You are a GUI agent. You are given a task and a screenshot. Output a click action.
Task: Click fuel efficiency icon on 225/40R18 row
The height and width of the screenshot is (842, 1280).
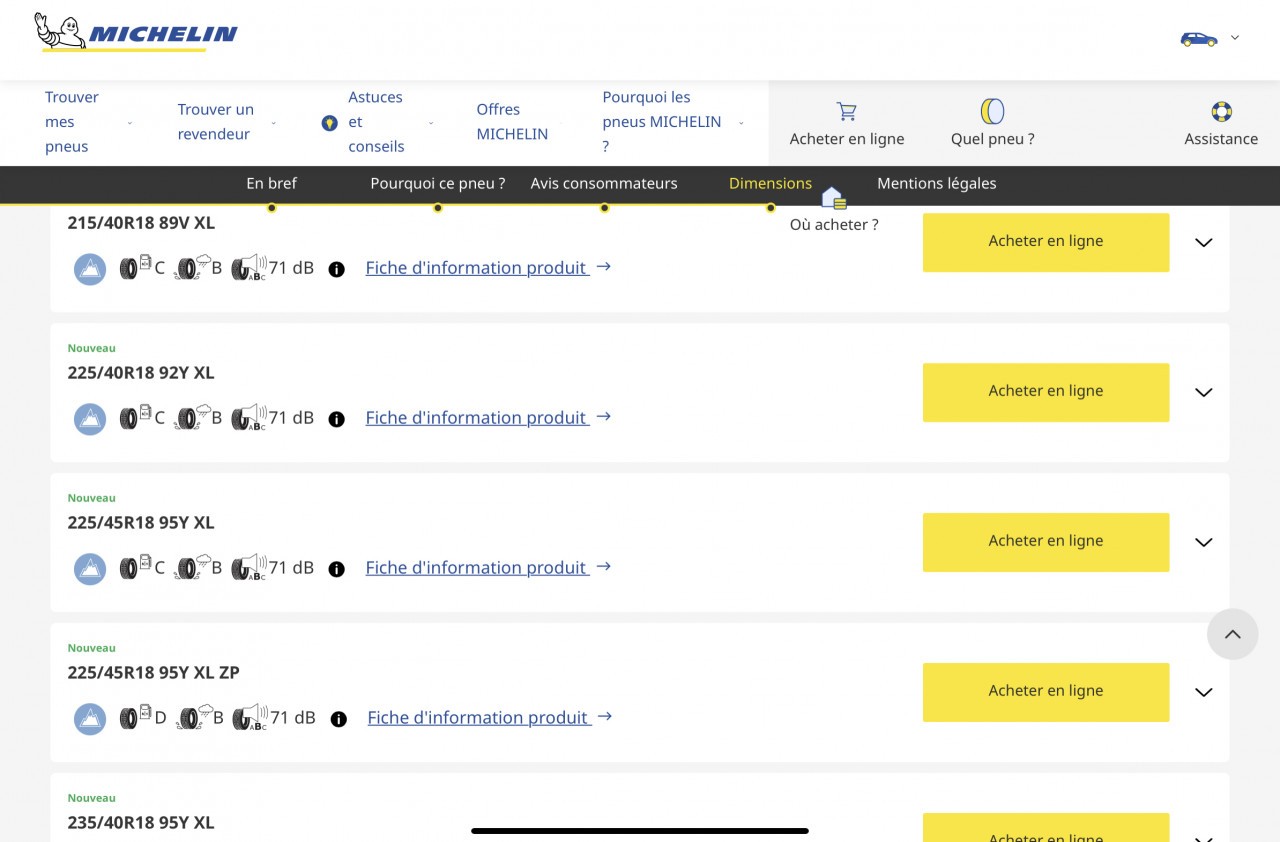tap(136, 417)
